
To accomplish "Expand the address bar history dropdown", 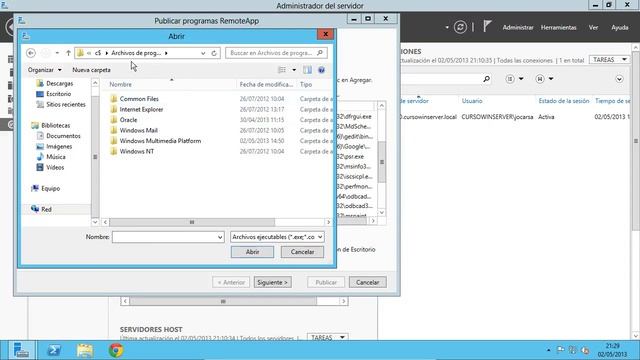I will coord(203,53).
